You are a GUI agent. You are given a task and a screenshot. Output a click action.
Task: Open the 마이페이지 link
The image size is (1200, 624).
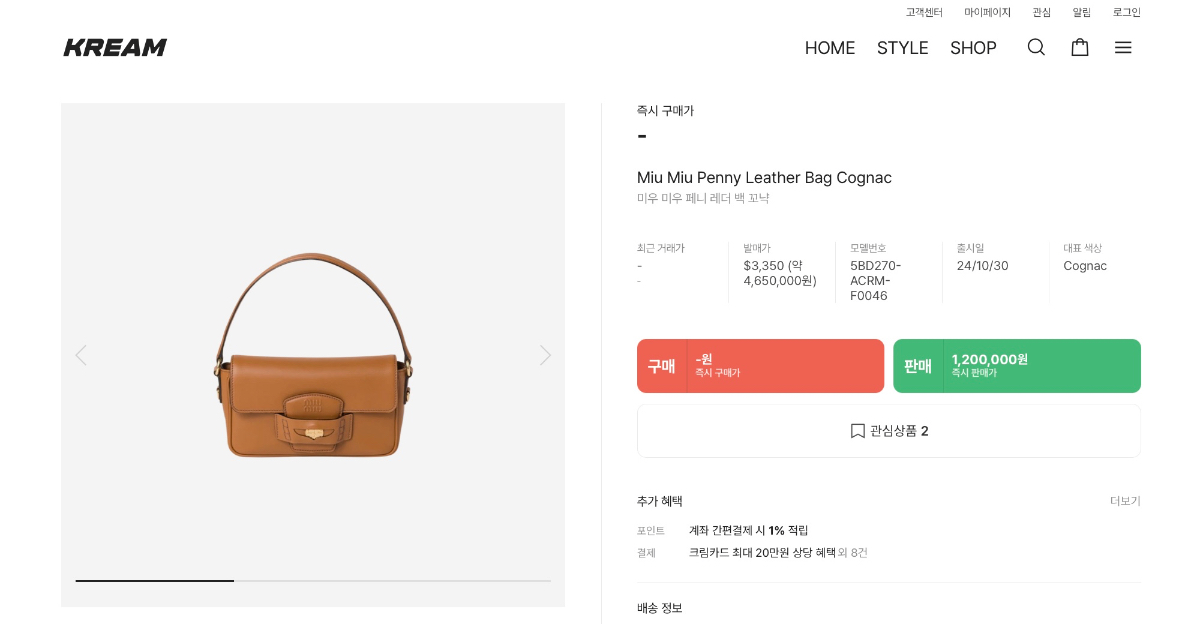pos(987,13)
